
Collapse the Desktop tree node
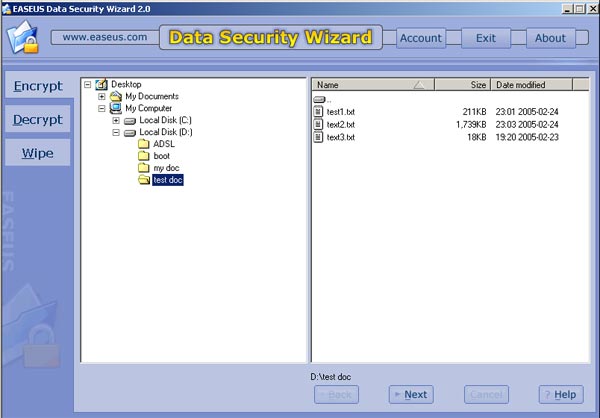88,84
